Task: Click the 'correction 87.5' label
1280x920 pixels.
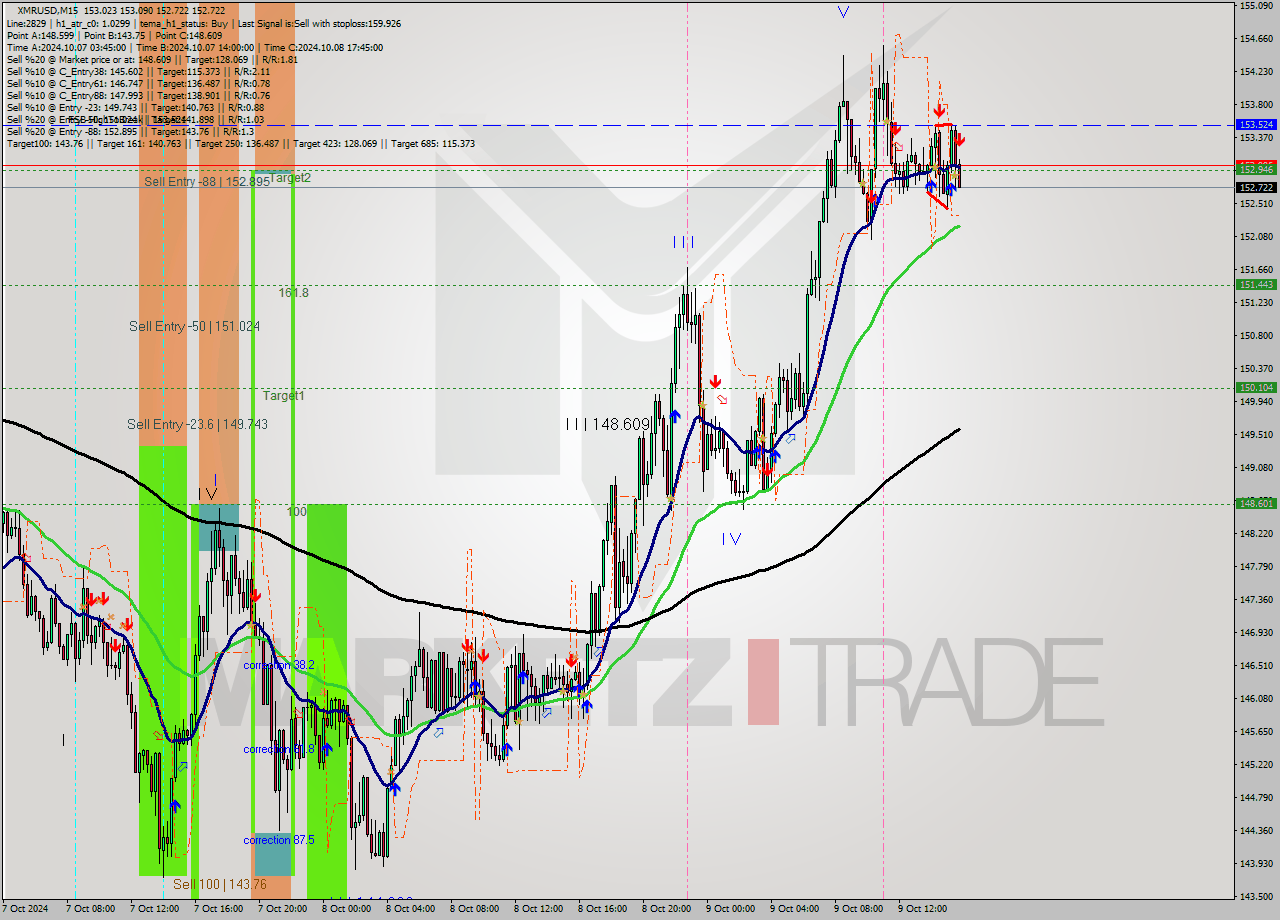Action: click(279, 840)
